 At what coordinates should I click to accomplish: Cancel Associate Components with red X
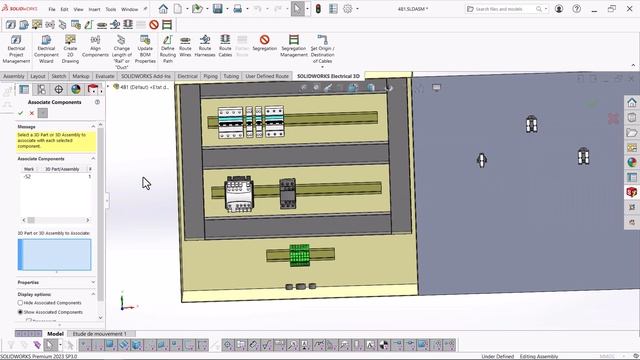click(31, 113)
